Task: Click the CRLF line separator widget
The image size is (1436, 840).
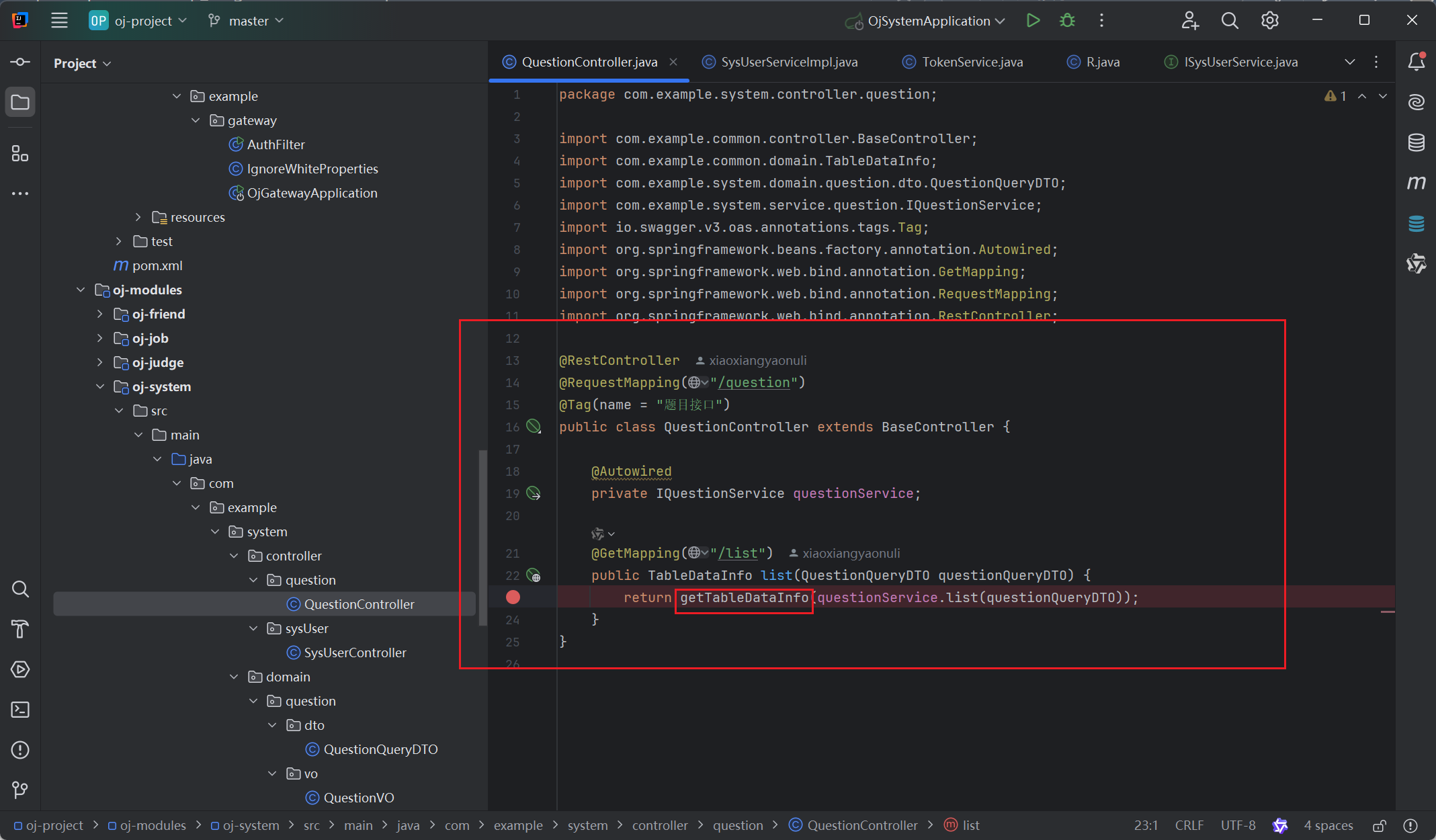Action: [x=1189, y=825]
